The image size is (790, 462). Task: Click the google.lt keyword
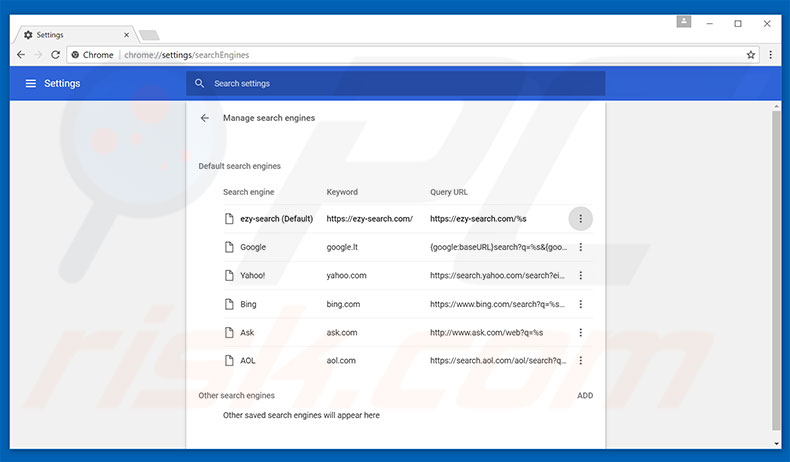(342, 247)
